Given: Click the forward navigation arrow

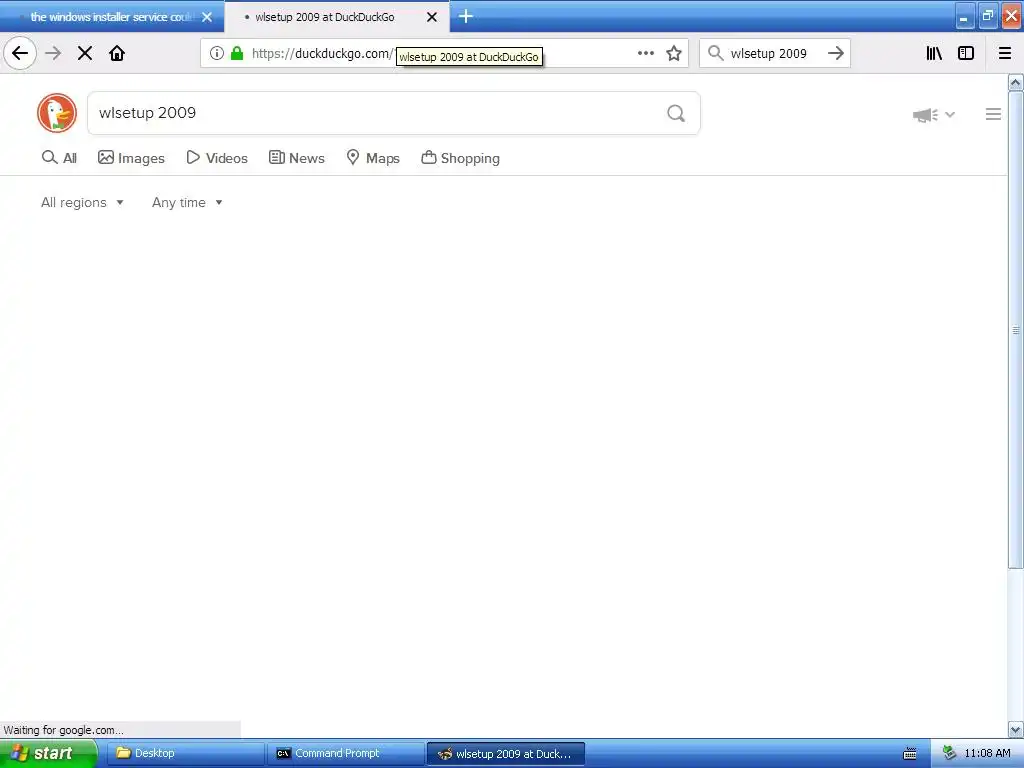Looking at the screenshot, I should [x=53, y=53].
